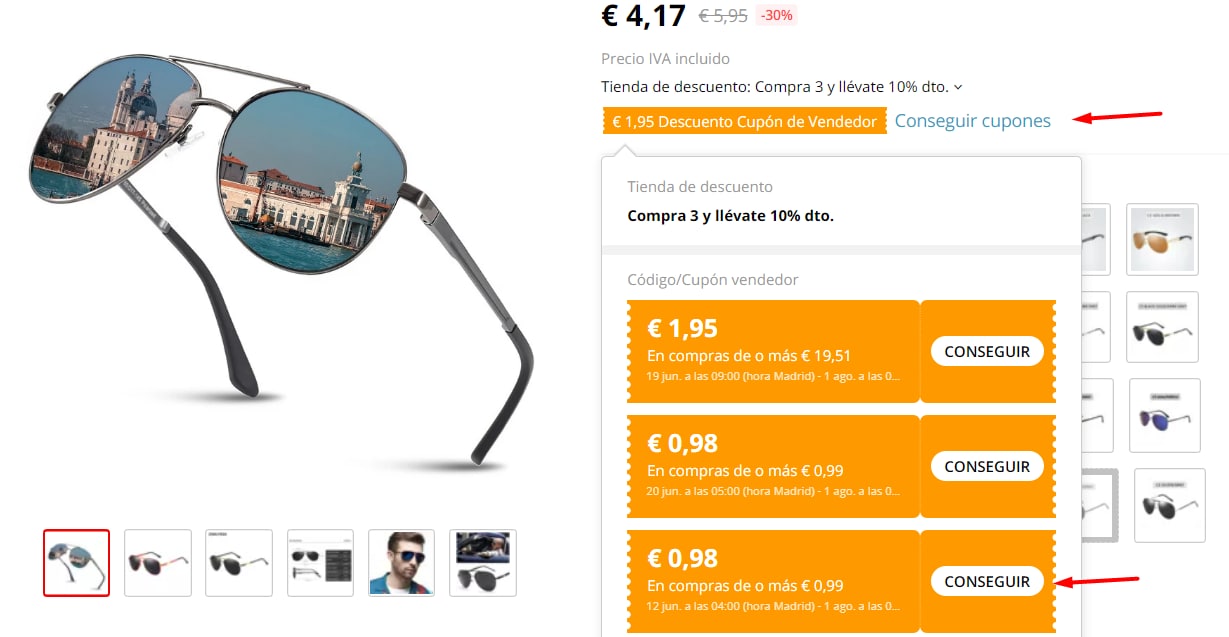
Task: Pick the blue-purple lens sunglasses variant
Action: pyautogui.click(x=1164, y=415)
